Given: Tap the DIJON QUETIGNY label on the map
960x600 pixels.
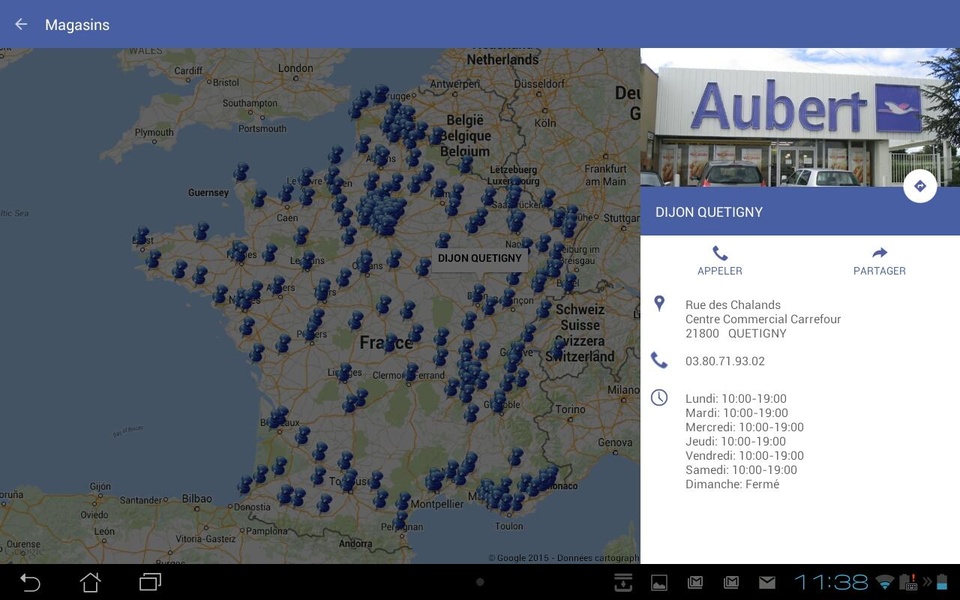Looking at the screenshot, I should pos(479,258).
